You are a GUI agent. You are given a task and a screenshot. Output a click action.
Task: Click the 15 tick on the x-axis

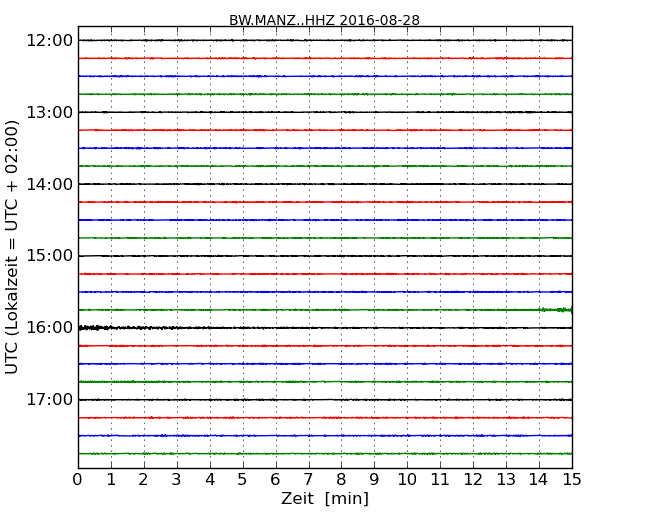click(572, 480)
